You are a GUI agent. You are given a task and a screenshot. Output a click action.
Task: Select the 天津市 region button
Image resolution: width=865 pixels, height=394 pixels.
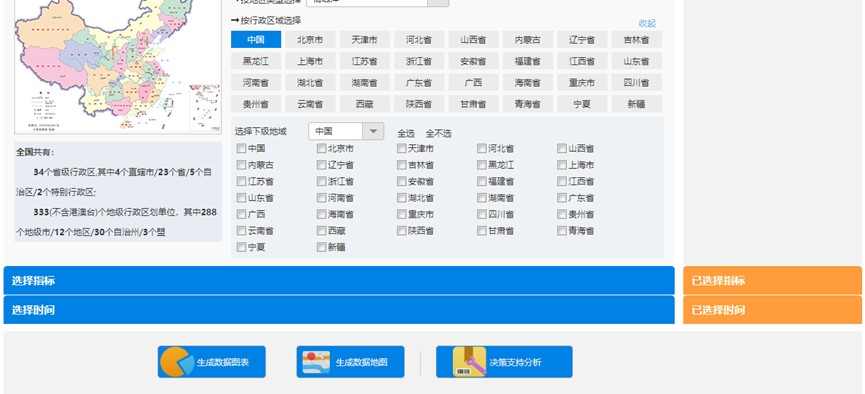point(365,40)
